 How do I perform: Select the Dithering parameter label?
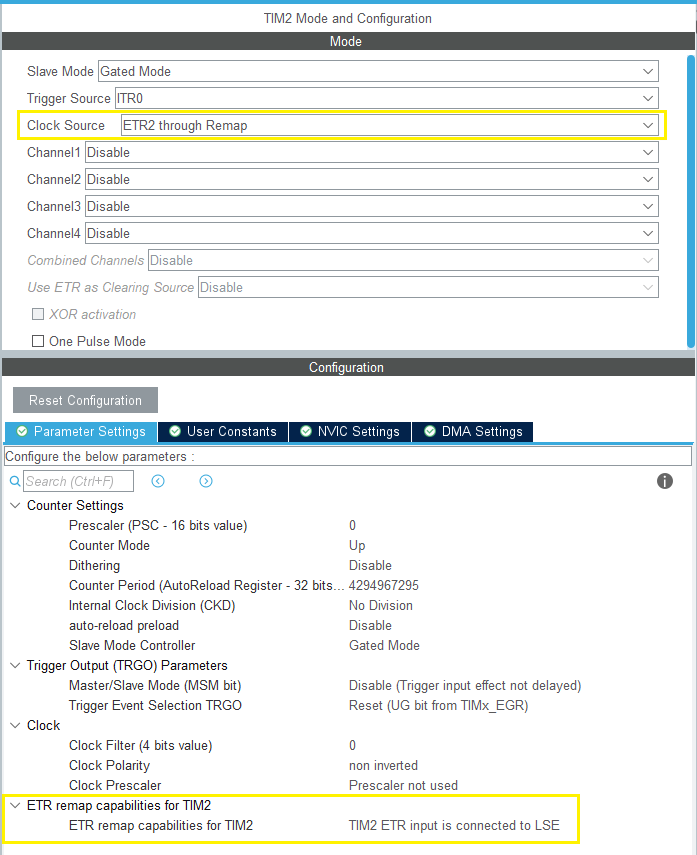94,565
